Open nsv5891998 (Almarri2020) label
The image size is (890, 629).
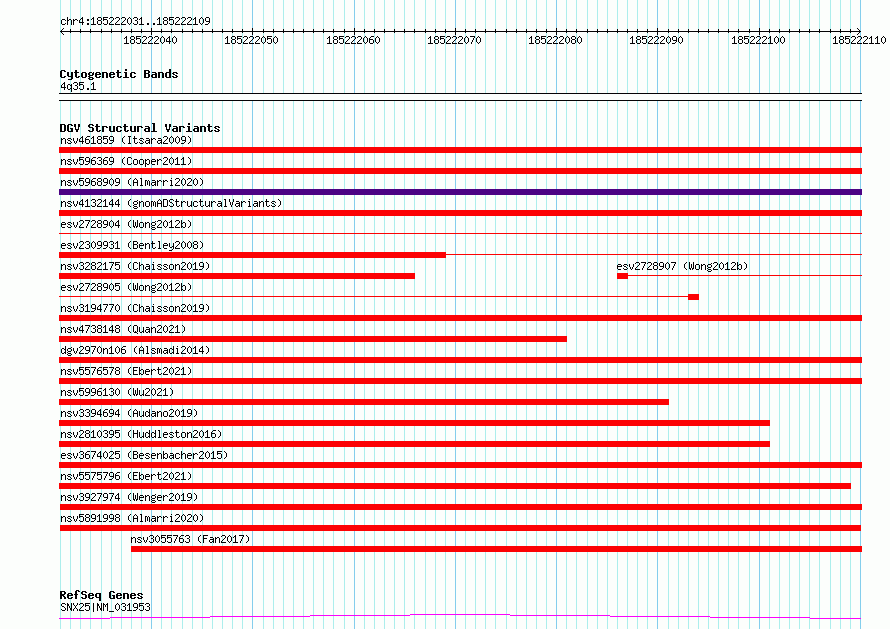click(x=132, y=518)
